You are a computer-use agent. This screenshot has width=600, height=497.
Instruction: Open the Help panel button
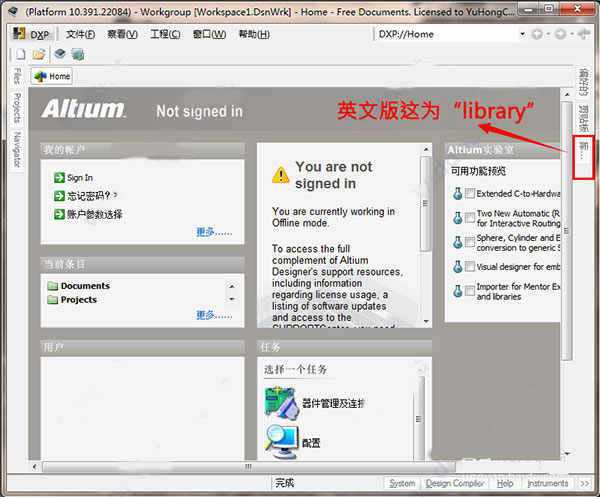[505, 483]
